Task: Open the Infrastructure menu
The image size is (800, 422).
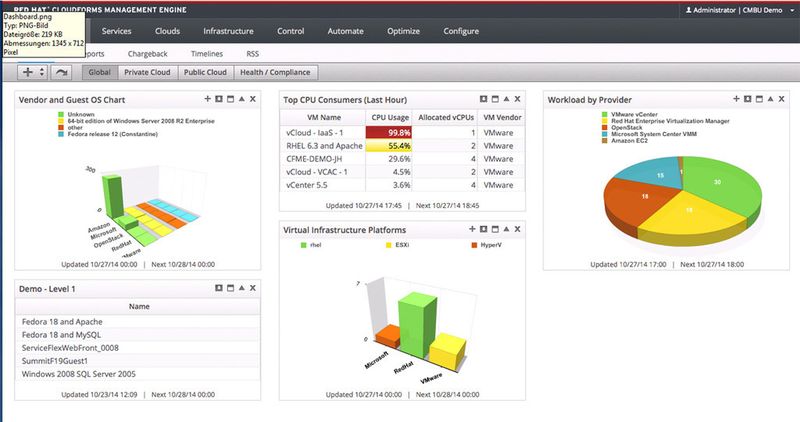Action: [228, 31]
